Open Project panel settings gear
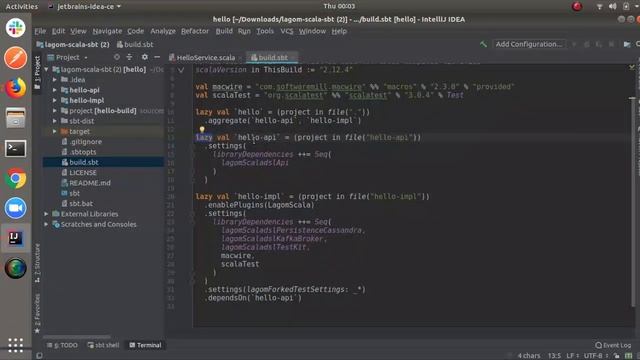 pyautogui.click(x=144, y=57)
